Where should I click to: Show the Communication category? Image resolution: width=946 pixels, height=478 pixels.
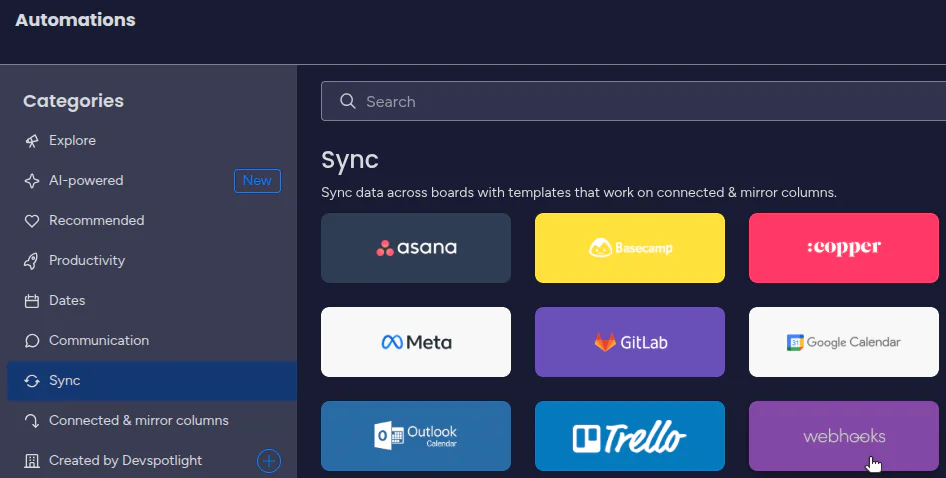click(x=152, y=340)
